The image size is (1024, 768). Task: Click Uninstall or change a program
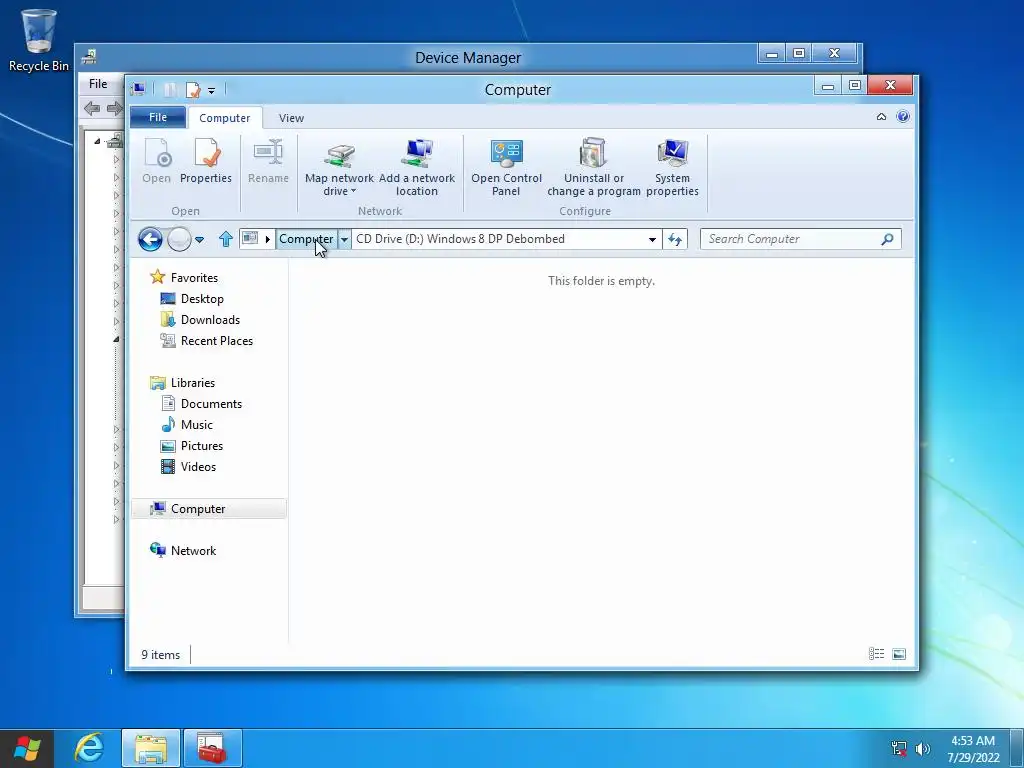(594, 167)
